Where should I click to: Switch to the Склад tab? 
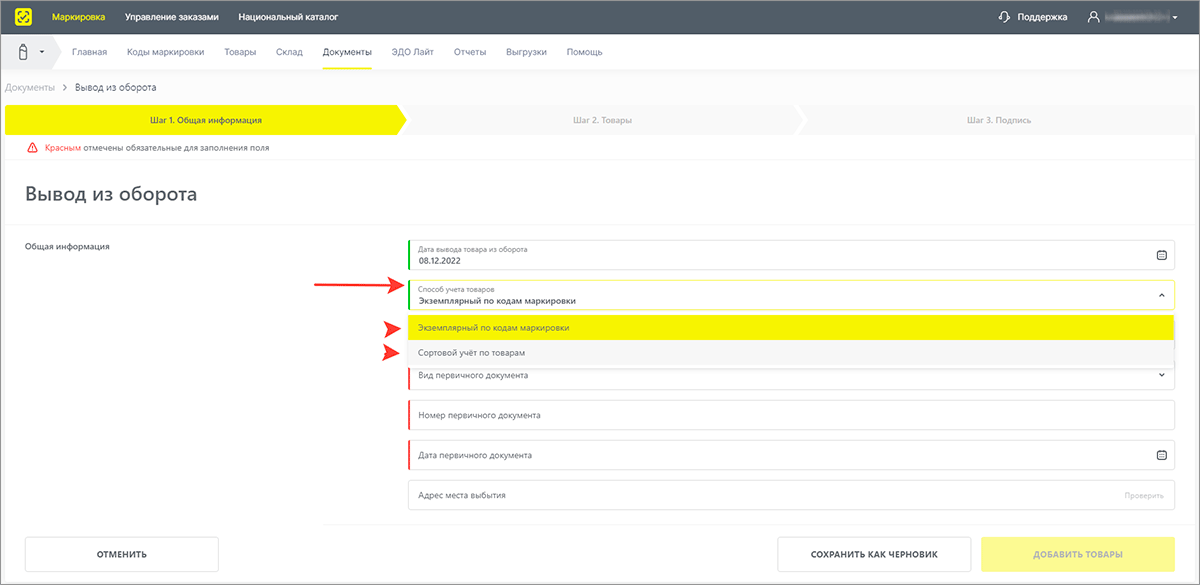click(x=289, y=52)
